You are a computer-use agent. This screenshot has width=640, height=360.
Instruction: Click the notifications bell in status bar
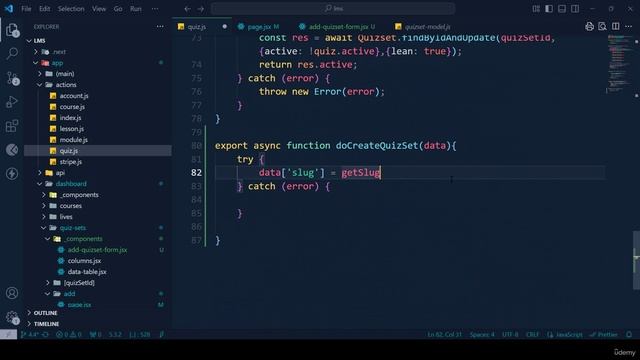click(x=629, y=334)
